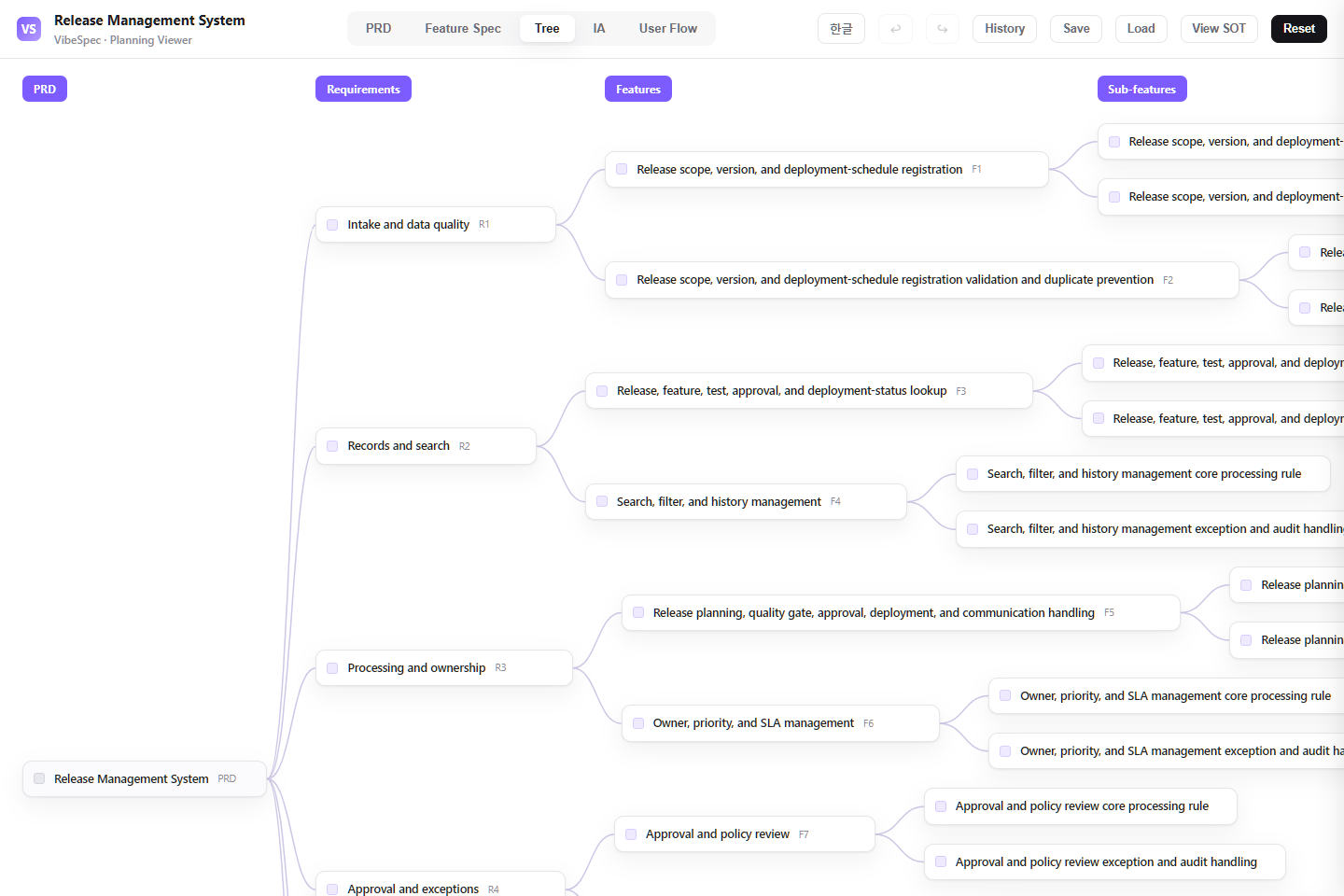The image size is (1344, 896).
Task: Tick the F1 registration feature checkbox
Action: pos(622,169)
